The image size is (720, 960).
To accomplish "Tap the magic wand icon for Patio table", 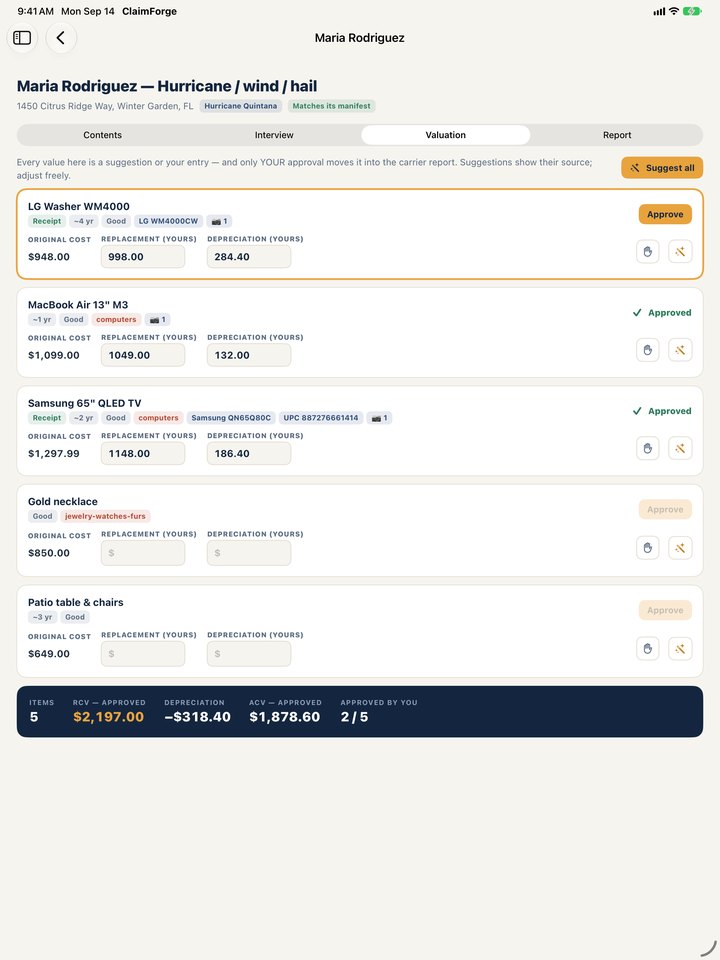I will [680, 649].
